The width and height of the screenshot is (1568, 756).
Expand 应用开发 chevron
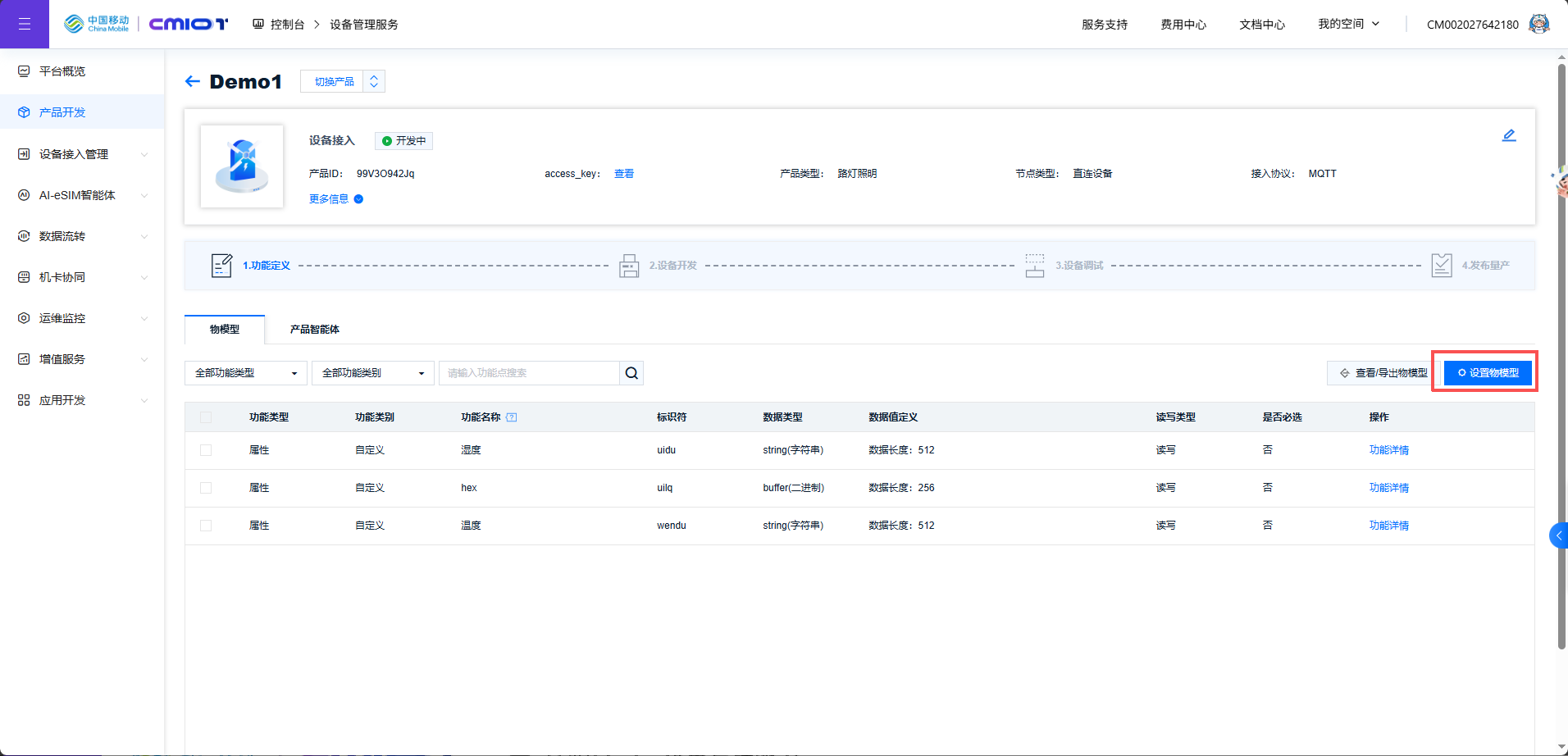coord(144,400)
